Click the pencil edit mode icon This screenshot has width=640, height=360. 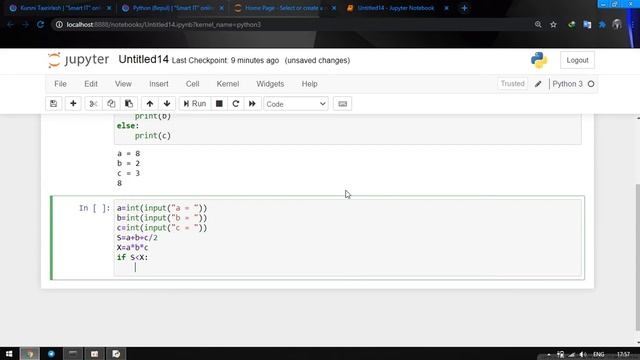coord(538,84)
